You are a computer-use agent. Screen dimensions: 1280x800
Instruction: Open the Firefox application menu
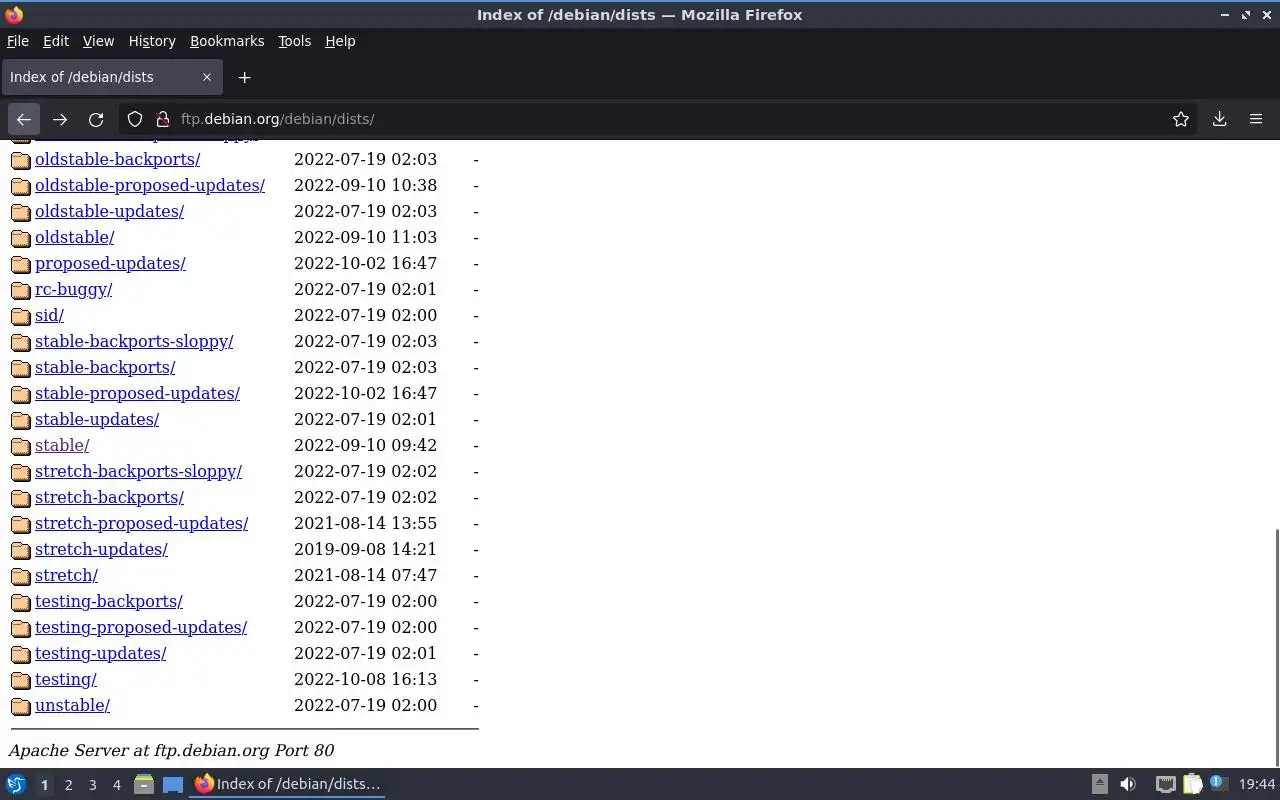click(1256, 119)
